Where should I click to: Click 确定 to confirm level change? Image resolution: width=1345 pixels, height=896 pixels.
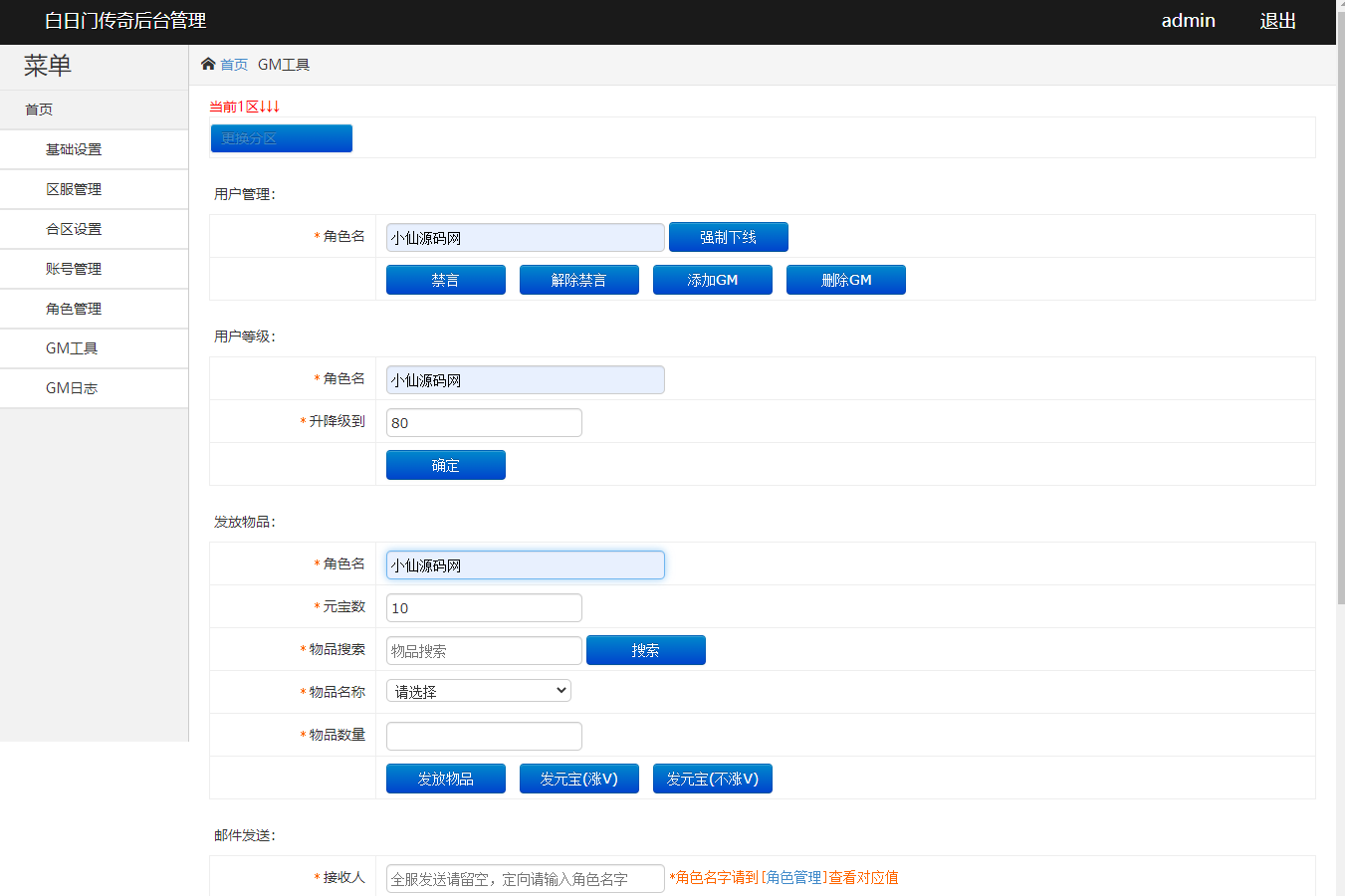point(446,465)
